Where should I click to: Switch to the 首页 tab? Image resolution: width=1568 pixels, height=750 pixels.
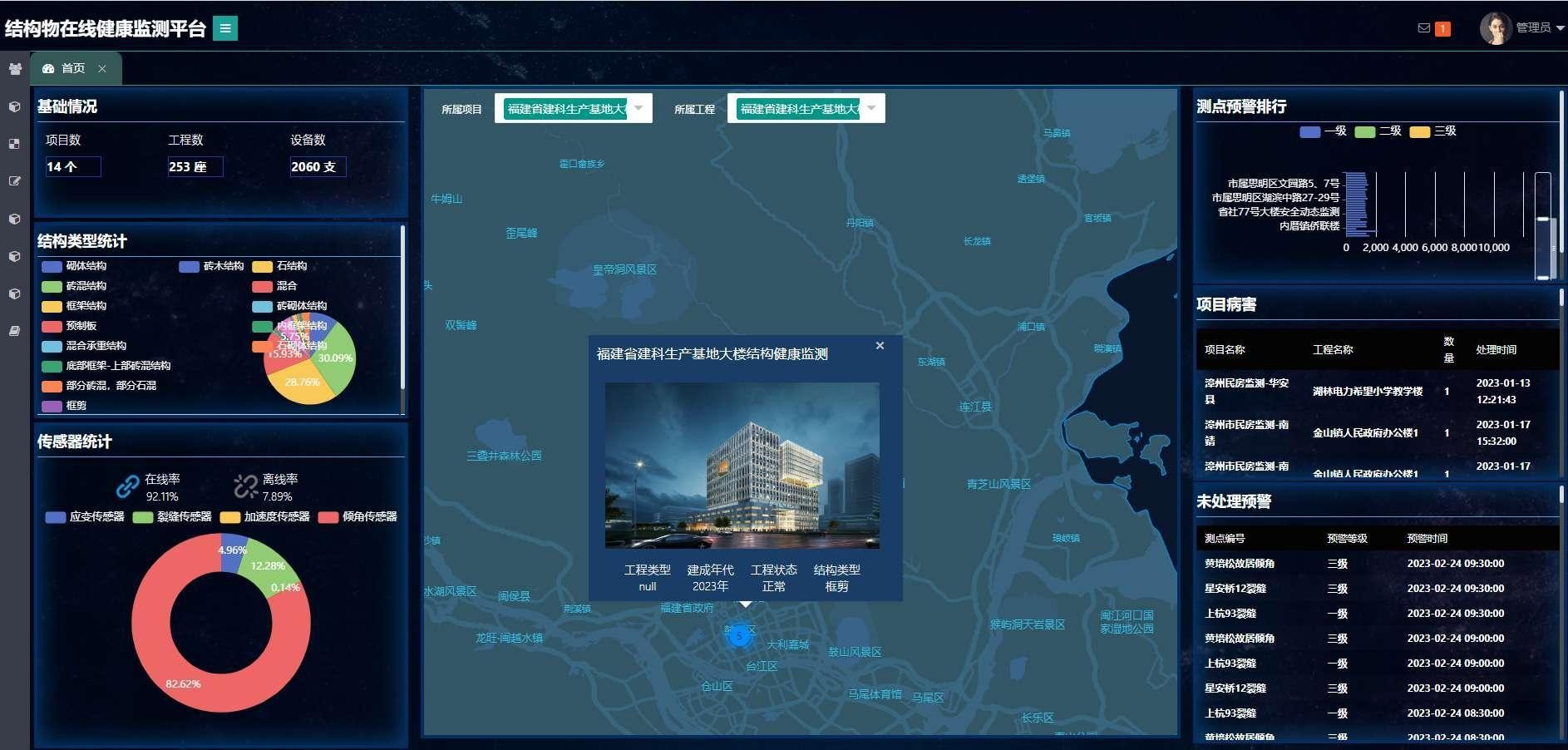[x=67, y=69]
